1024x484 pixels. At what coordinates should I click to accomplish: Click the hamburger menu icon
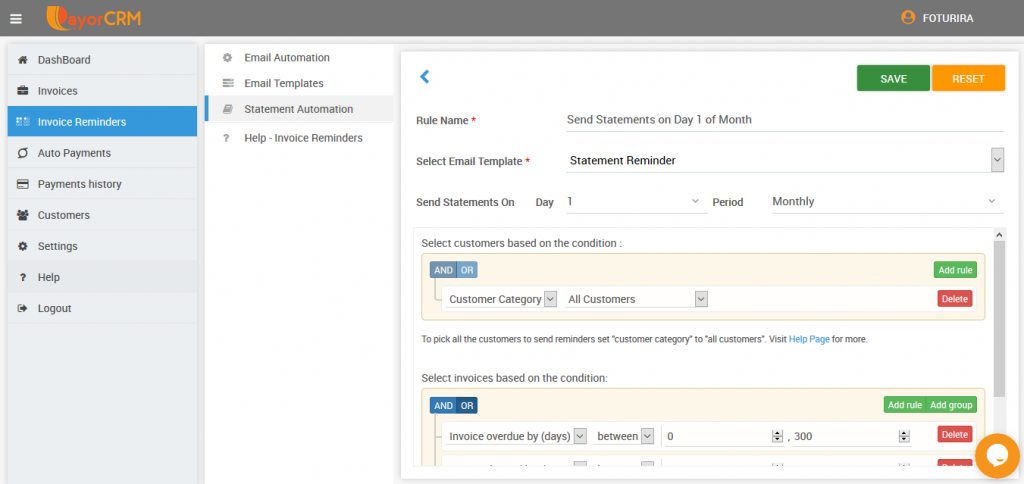(15, 18)
